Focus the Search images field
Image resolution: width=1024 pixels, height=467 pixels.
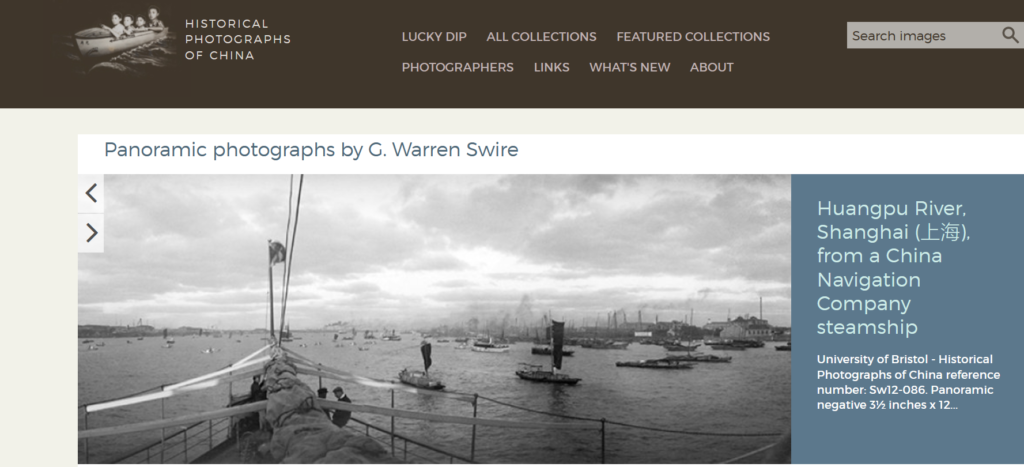coord(924,35)
